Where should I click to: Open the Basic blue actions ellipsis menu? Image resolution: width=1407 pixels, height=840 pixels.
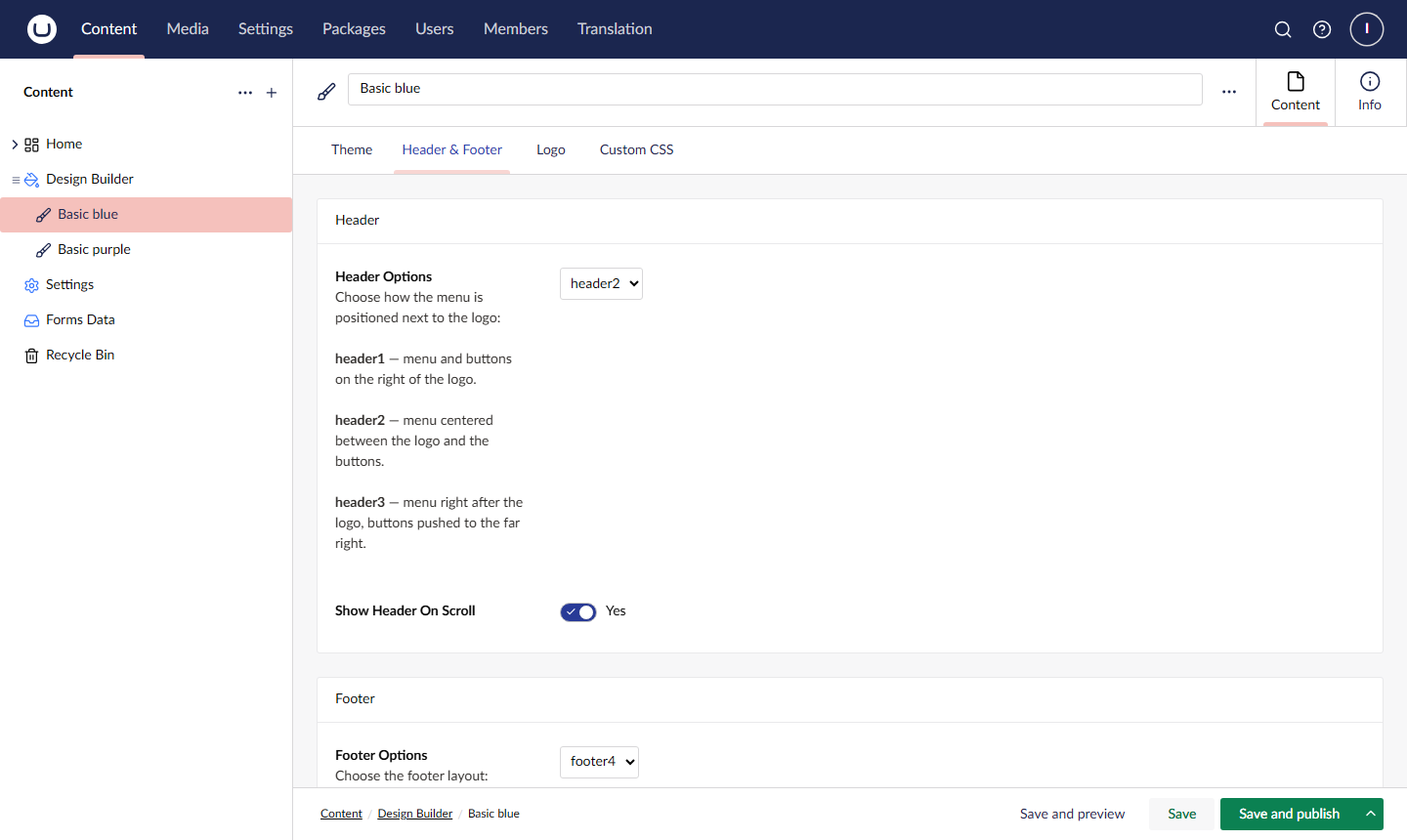tap(1229, 92)
